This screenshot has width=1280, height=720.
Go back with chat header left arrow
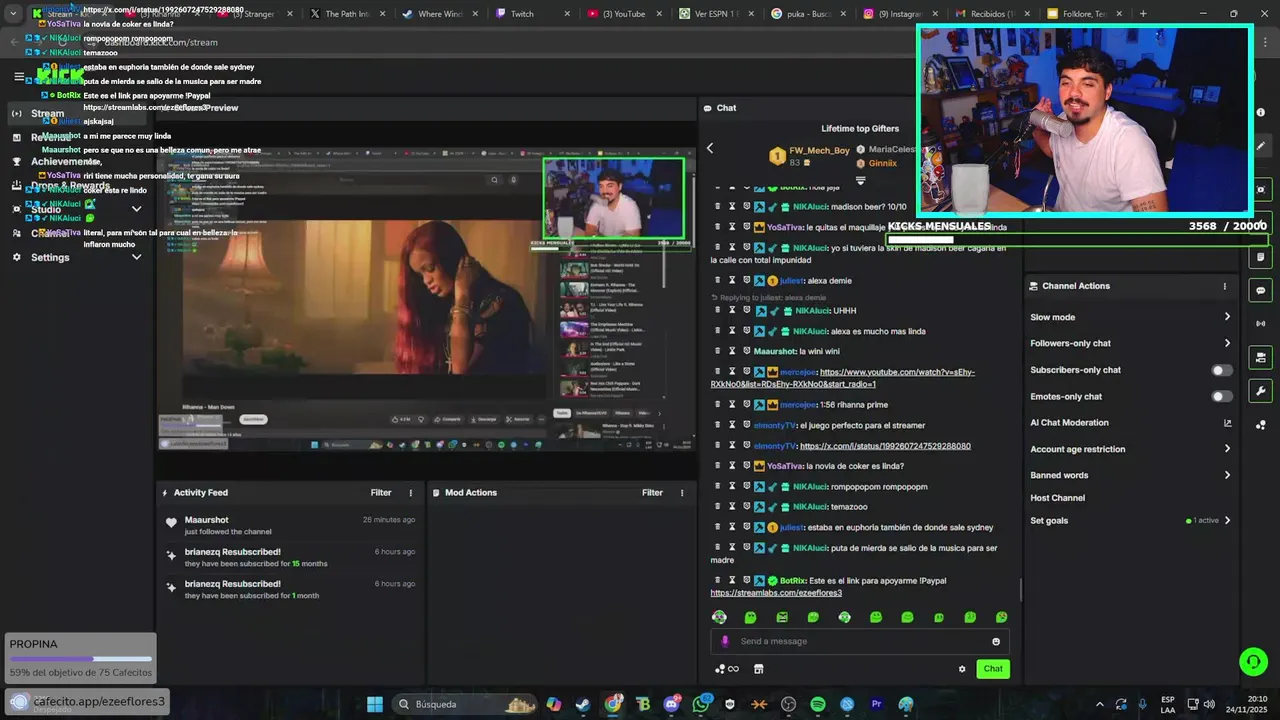(710, 148)
